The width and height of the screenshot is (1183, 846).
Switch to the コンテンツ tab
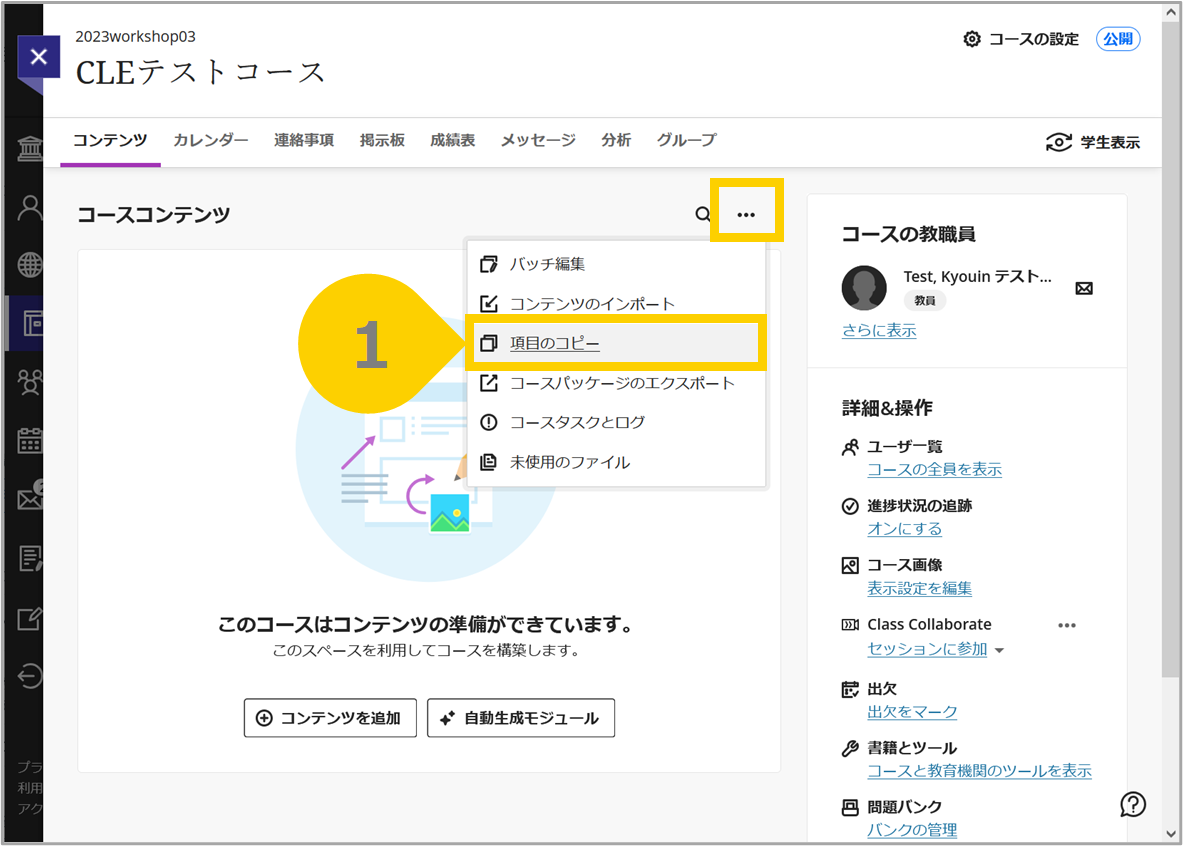pyautogui.click(x=110, y=140)
